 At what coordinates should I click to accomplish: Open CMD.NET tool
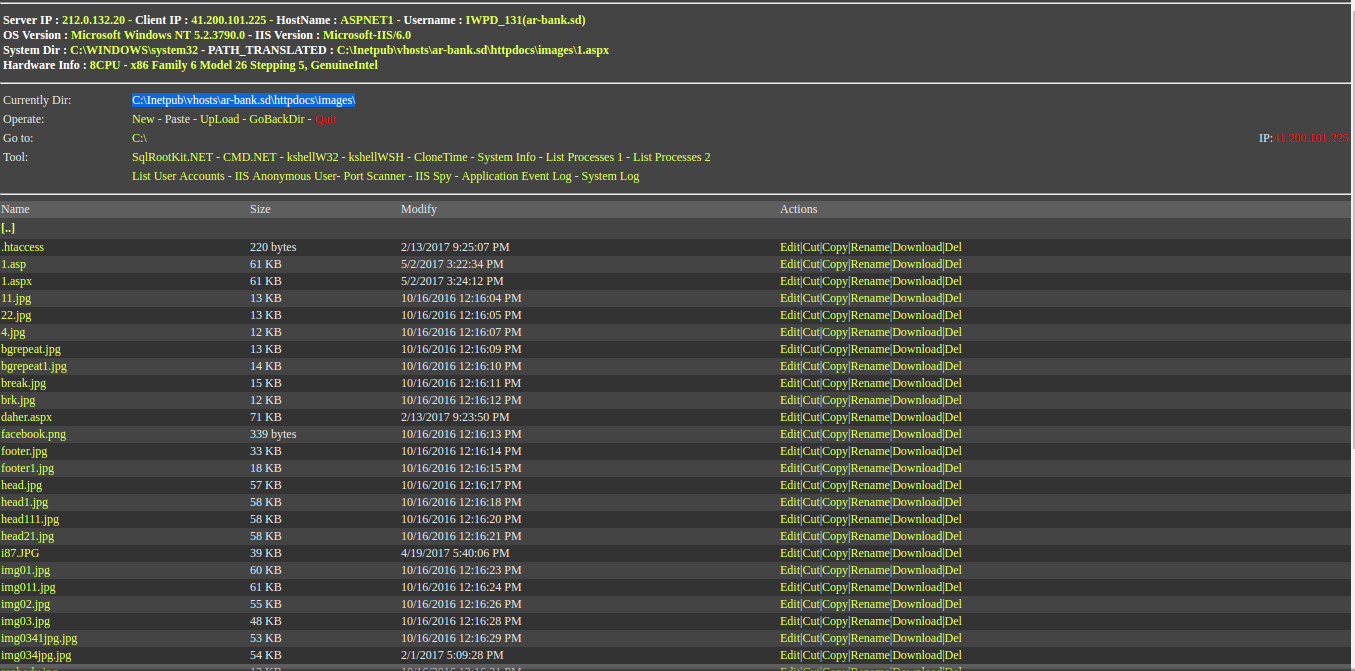point(250,157)
